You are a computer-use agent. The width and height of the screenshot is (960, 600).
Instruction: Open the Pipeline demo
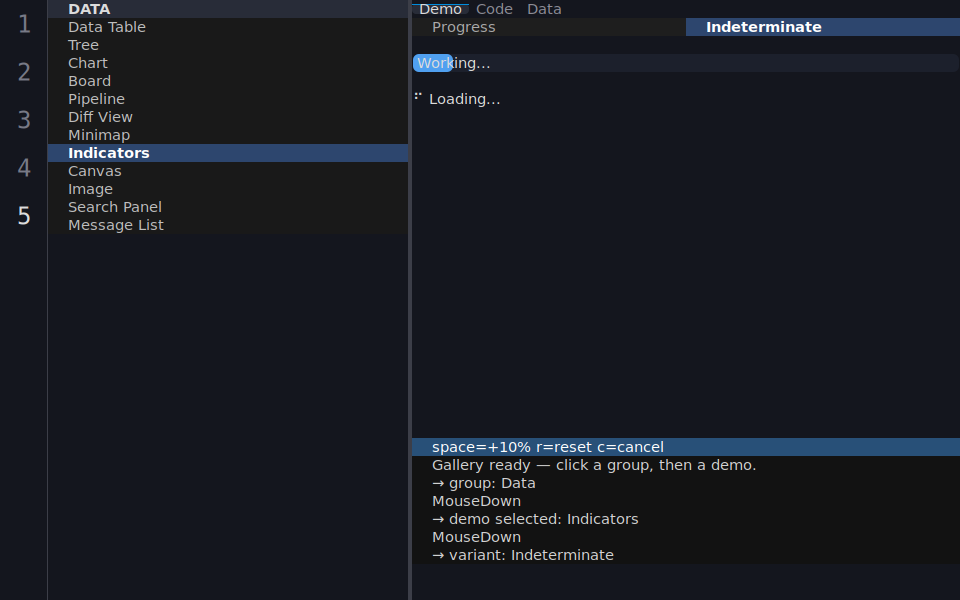[228, 99]
